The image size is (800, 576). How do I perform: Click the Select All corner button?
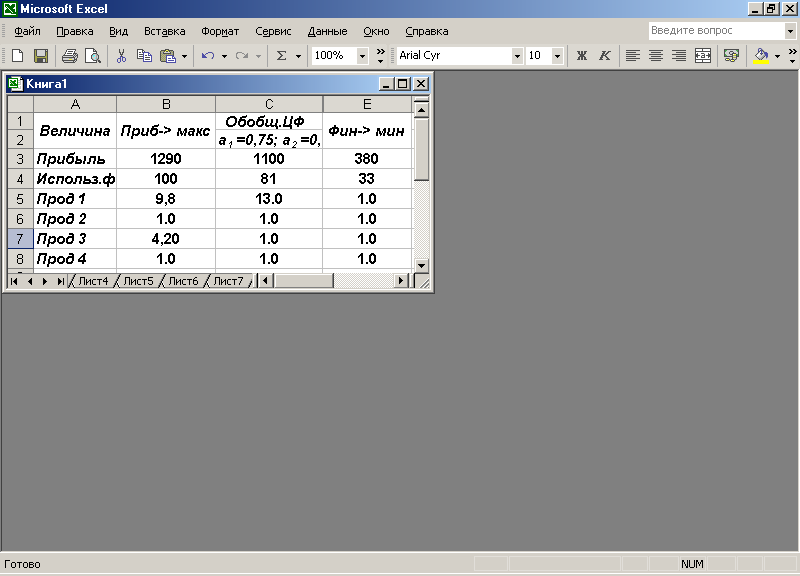20,104
